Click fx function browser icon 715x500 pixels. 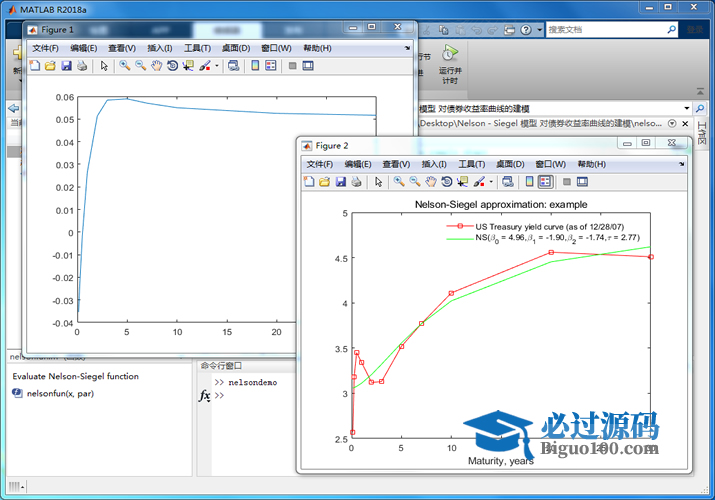tap(204, 396)
